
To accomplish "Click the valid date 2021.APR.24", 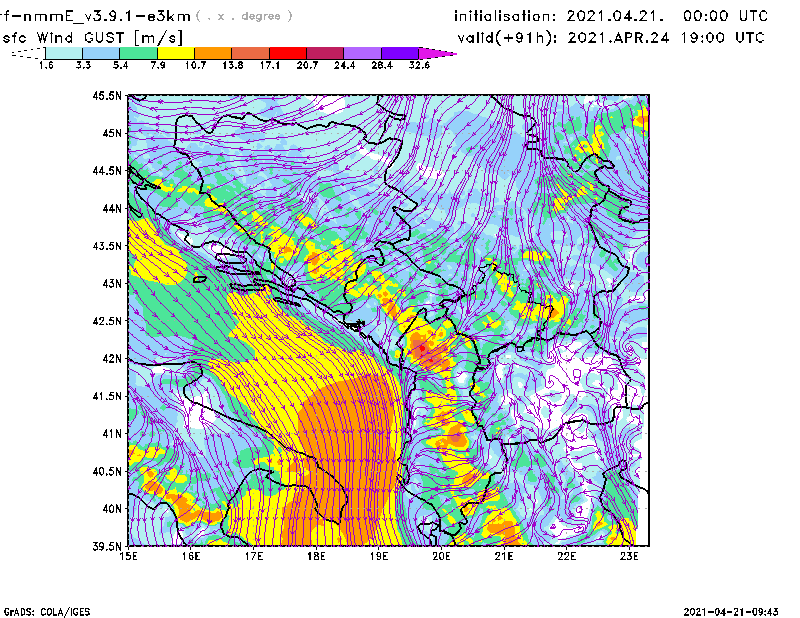I will pos(618,38).
